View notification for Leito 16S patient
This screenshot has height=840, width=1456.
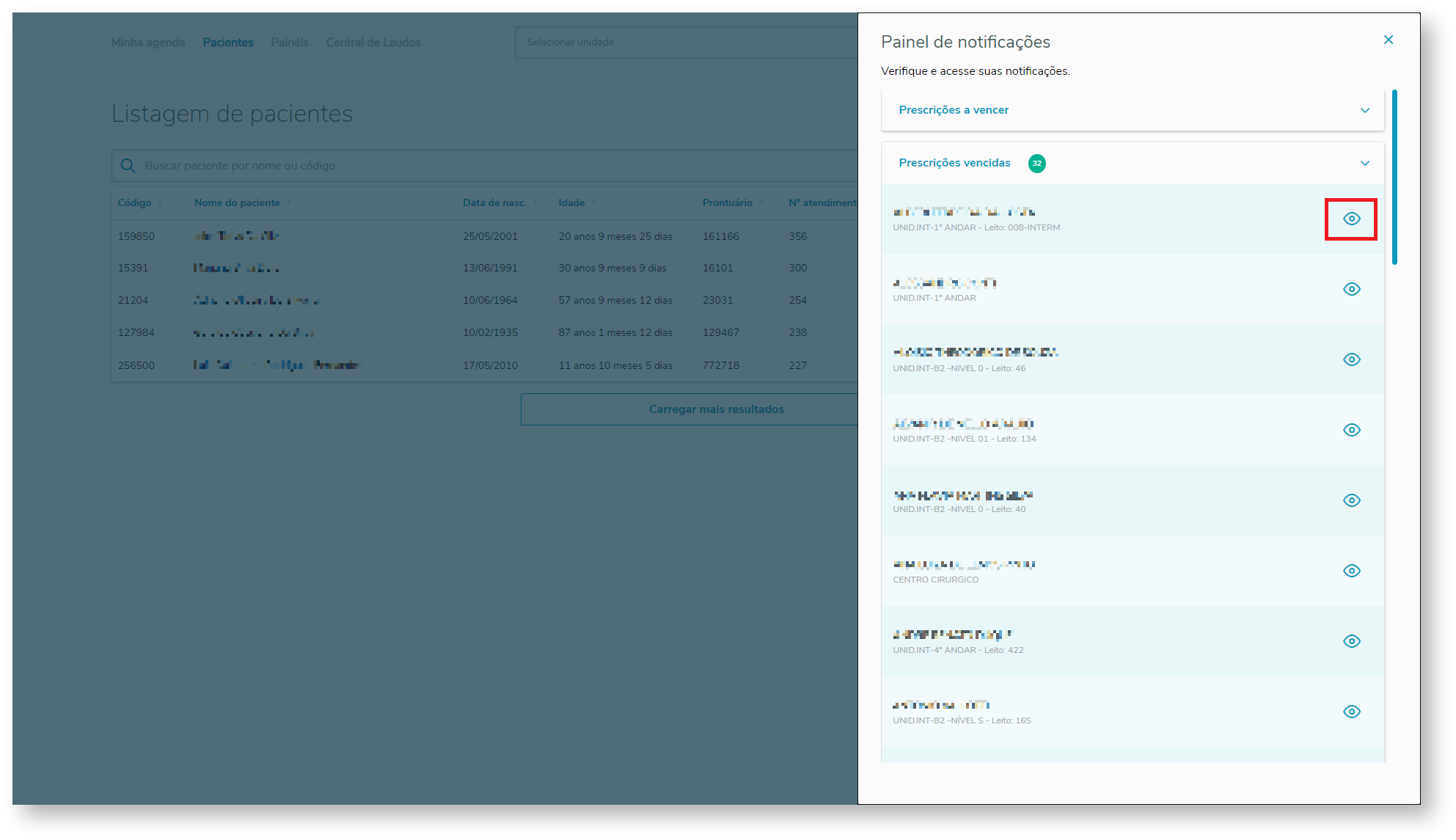pos(1351,712)
